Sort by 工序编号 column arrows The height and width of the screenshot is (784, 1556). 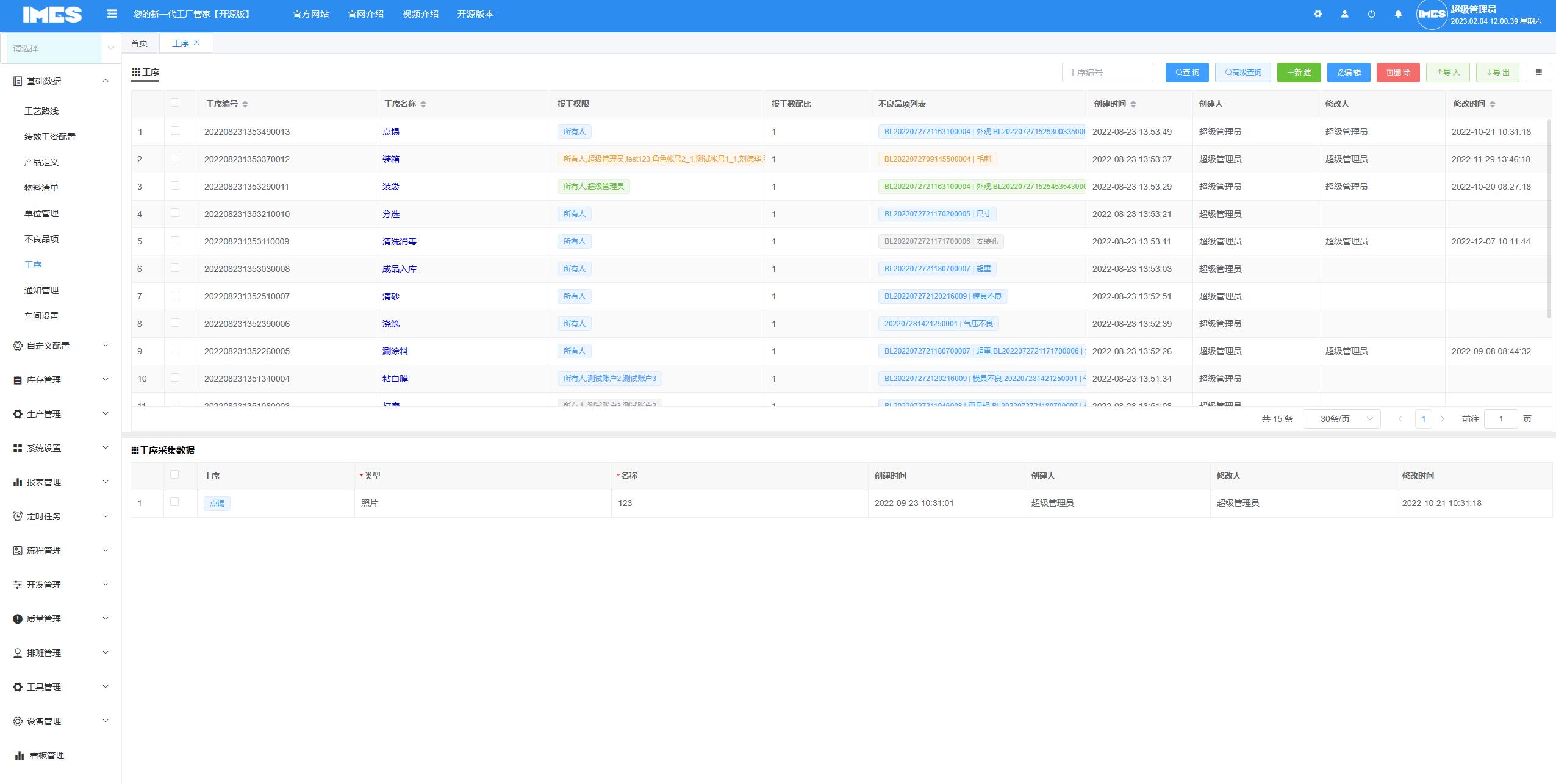[x=245, y=104]
